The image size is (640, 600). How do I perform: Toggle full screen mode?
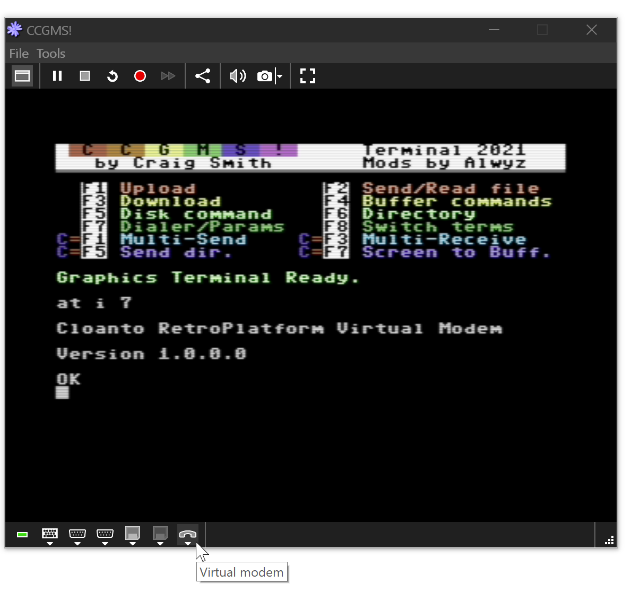308,76
